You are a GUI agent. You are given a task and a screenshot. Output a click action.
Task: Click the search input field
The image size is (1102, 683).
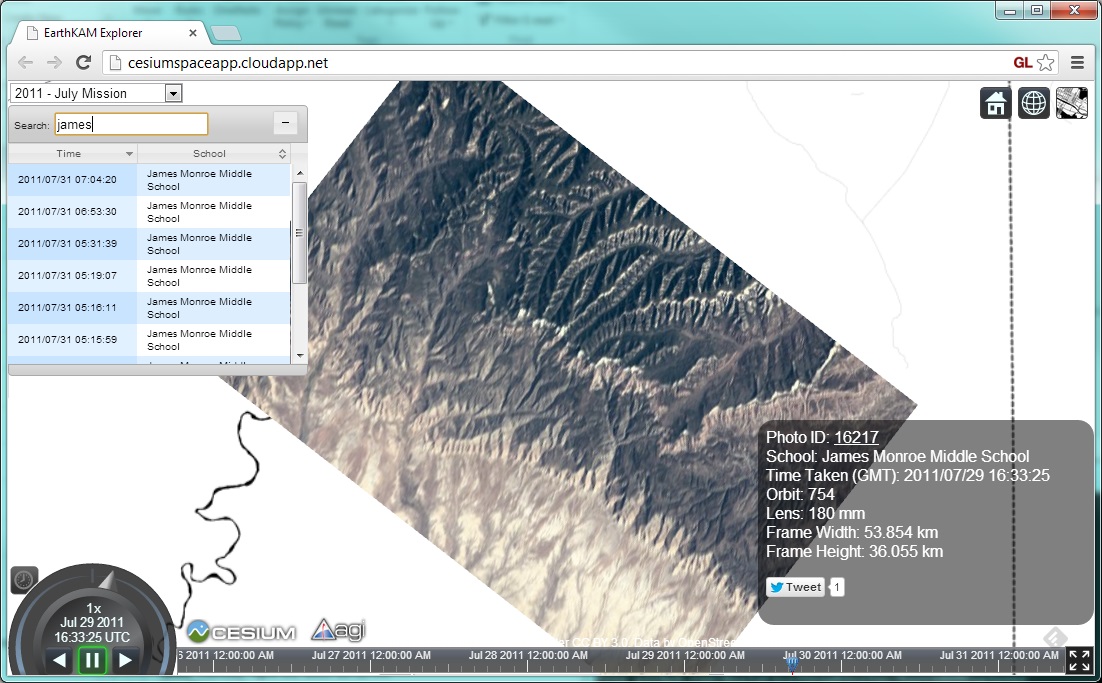pos(131,124)
